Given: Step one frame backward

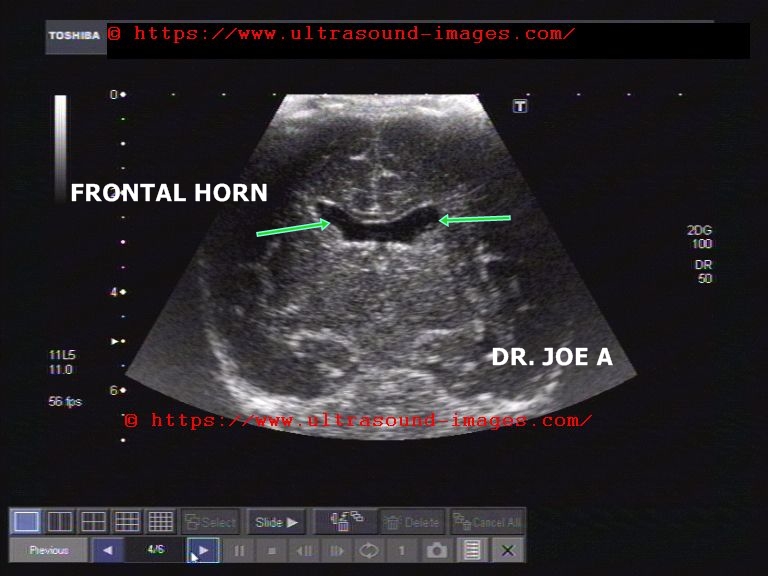Looking at the screenshot, I should tap(304, 550).
